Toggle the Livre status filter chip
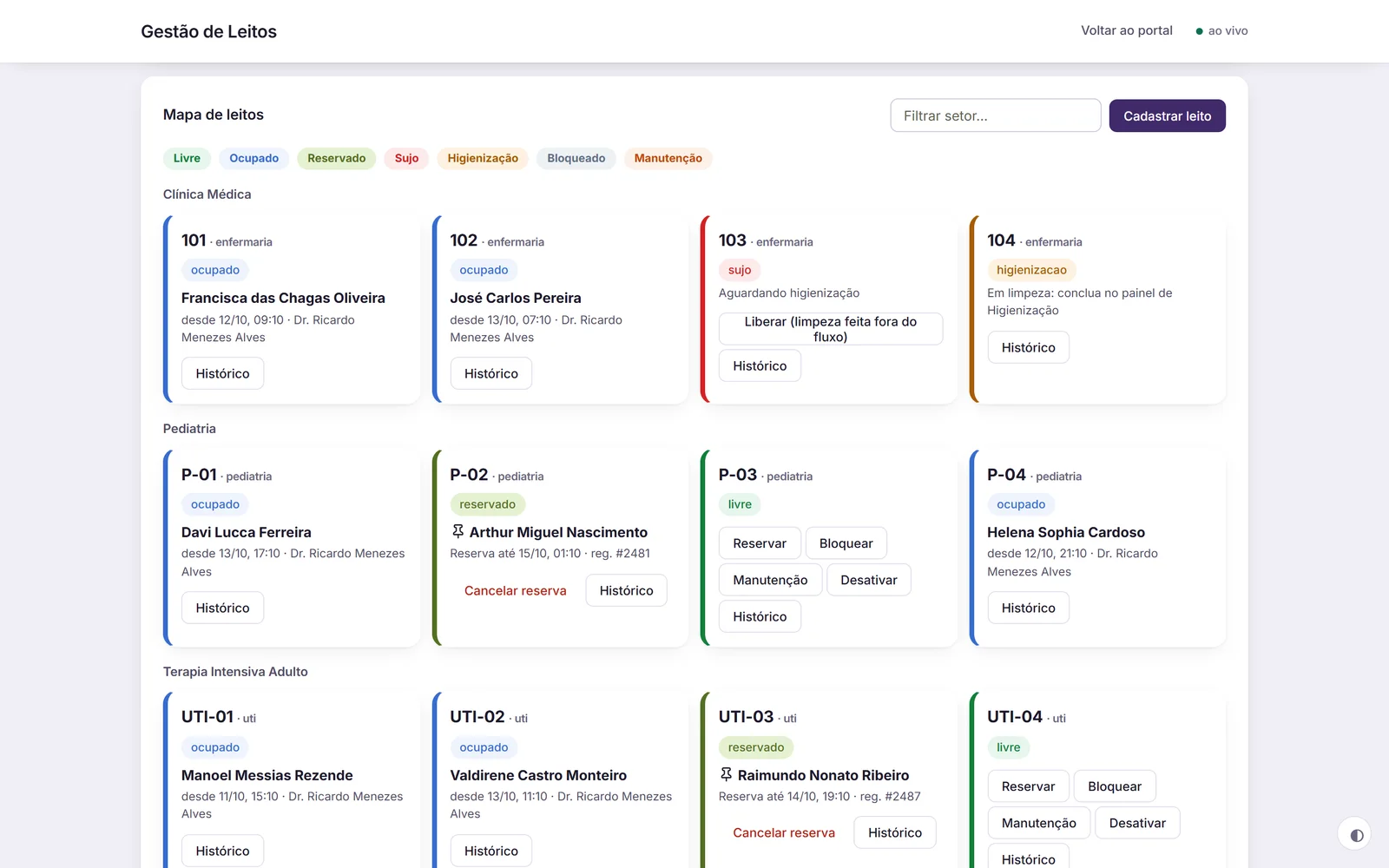This screenshot has width=1389, height=868. 187,158
